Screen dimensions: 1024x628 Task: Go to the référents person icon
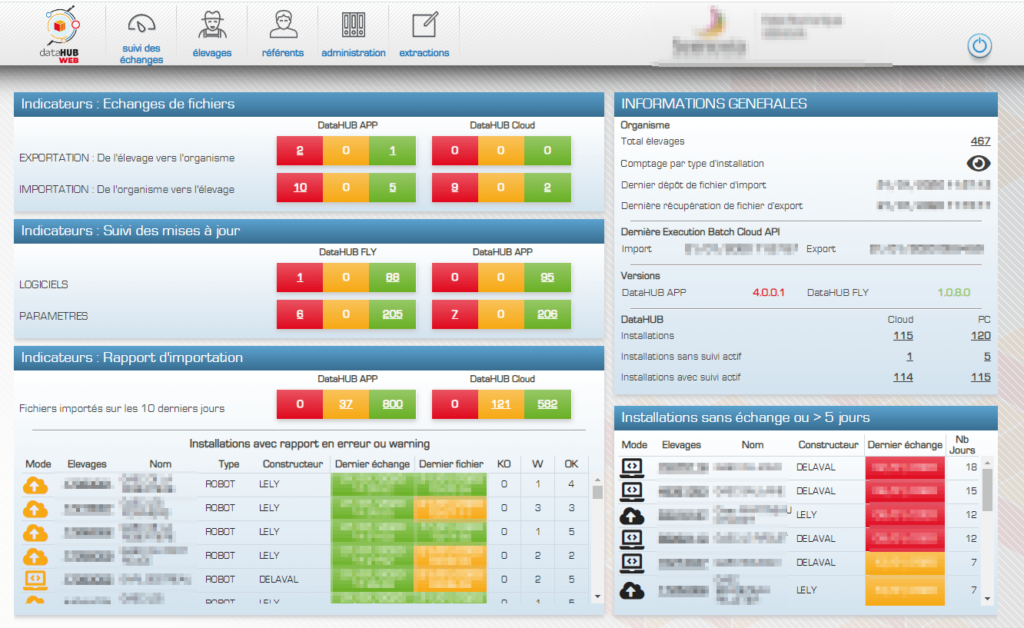(283, 25)
